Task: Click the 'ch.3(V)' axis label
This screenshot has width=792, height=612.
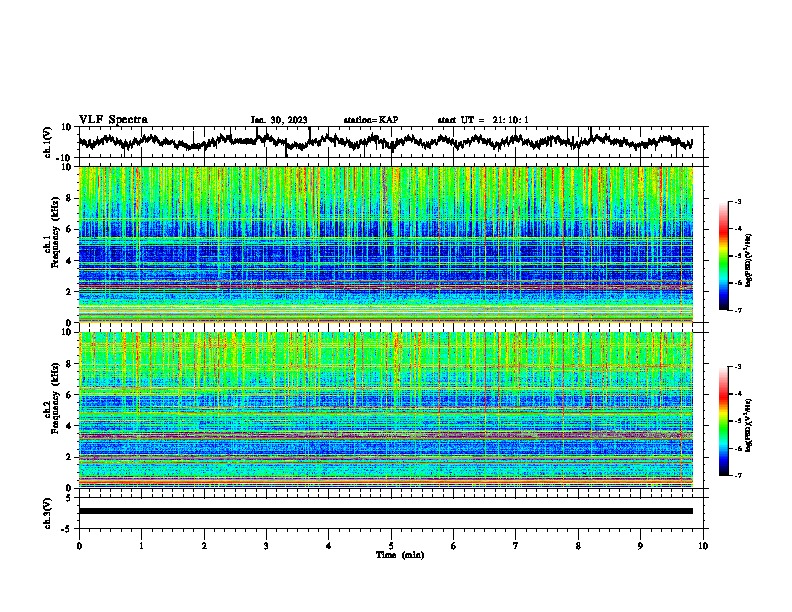Action: pos(48,514)
